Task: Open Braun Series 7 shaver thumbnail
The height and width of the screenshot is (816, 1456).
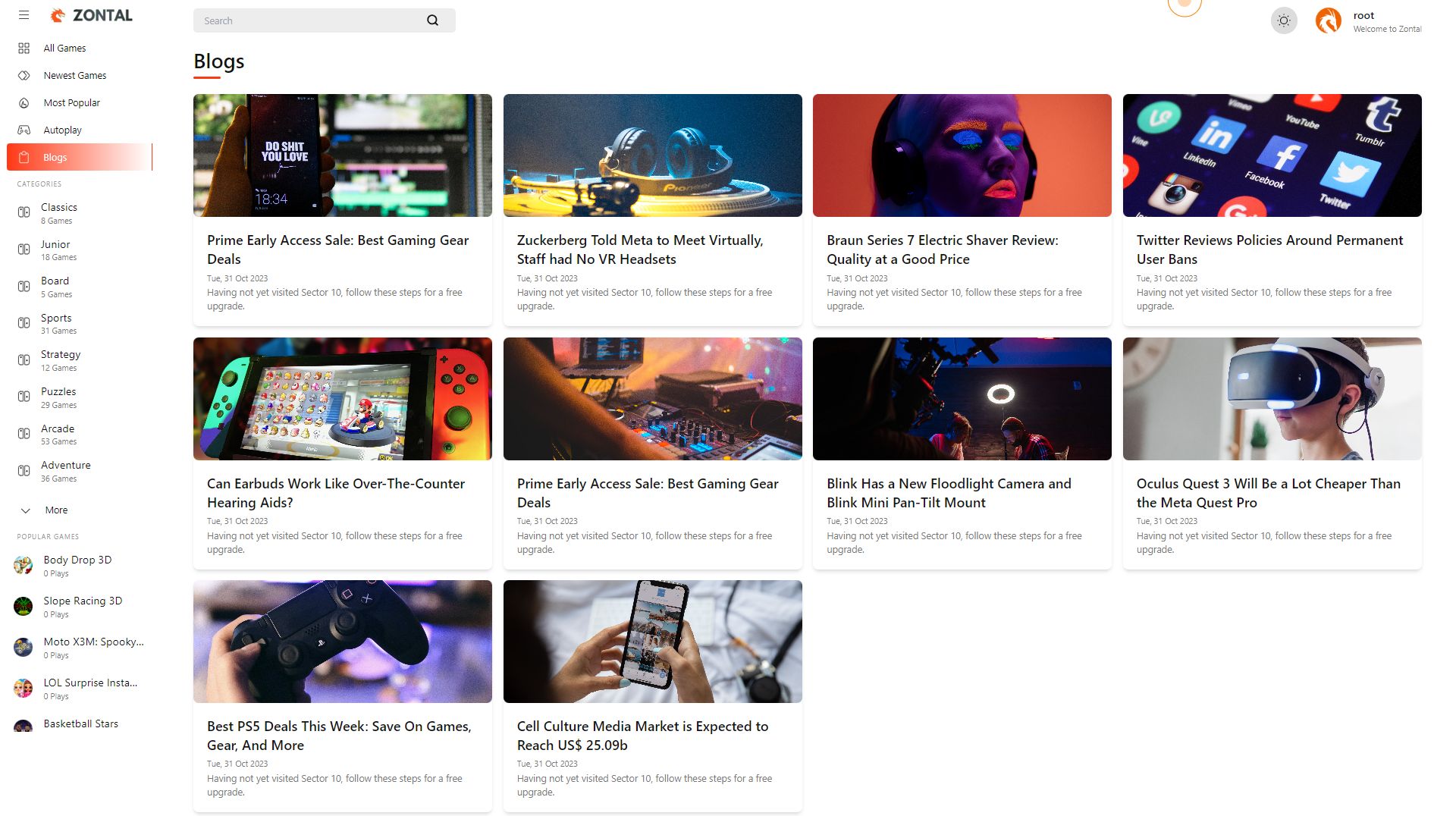Action: pyautogui.click(x=962, y=155)
